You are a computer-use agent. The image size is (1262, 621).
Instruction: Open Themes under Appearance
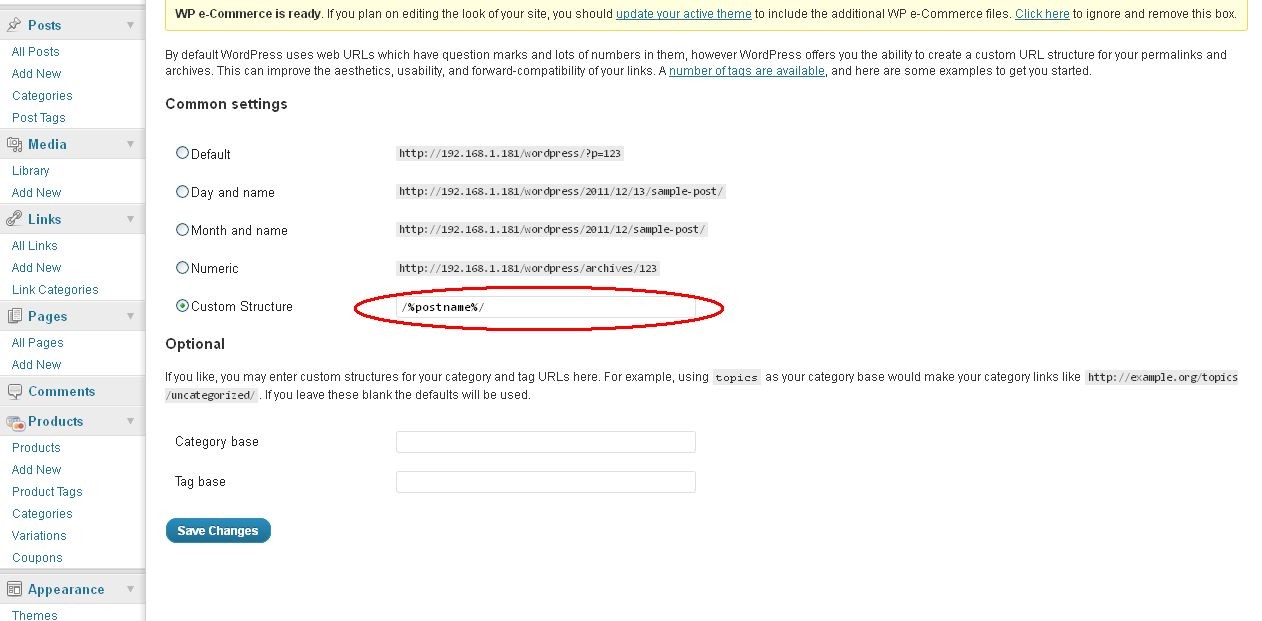35,614
